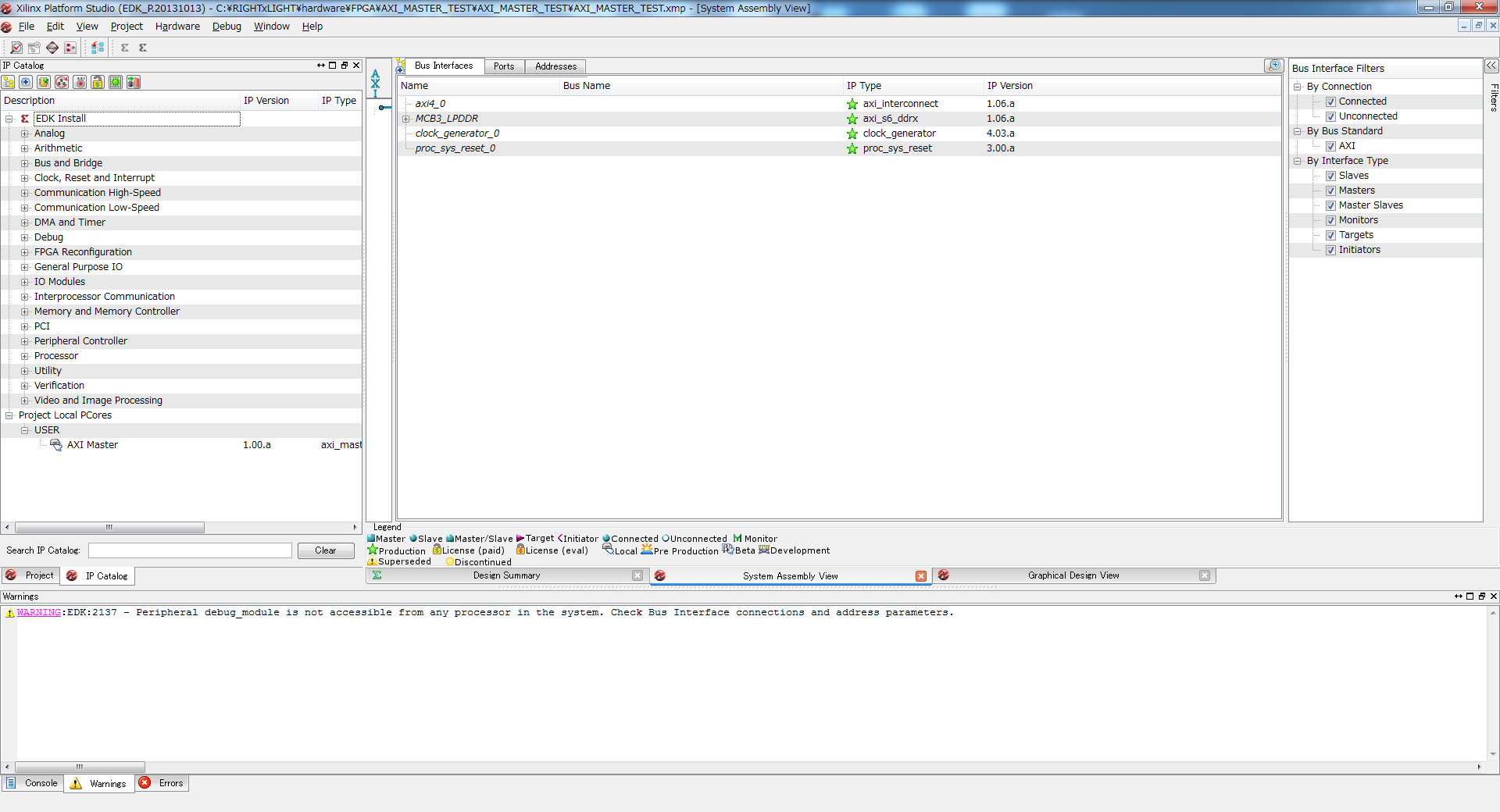
Task: Click the blue plus circle icon in IP Catalog toolbar
Action: (26, 82)
